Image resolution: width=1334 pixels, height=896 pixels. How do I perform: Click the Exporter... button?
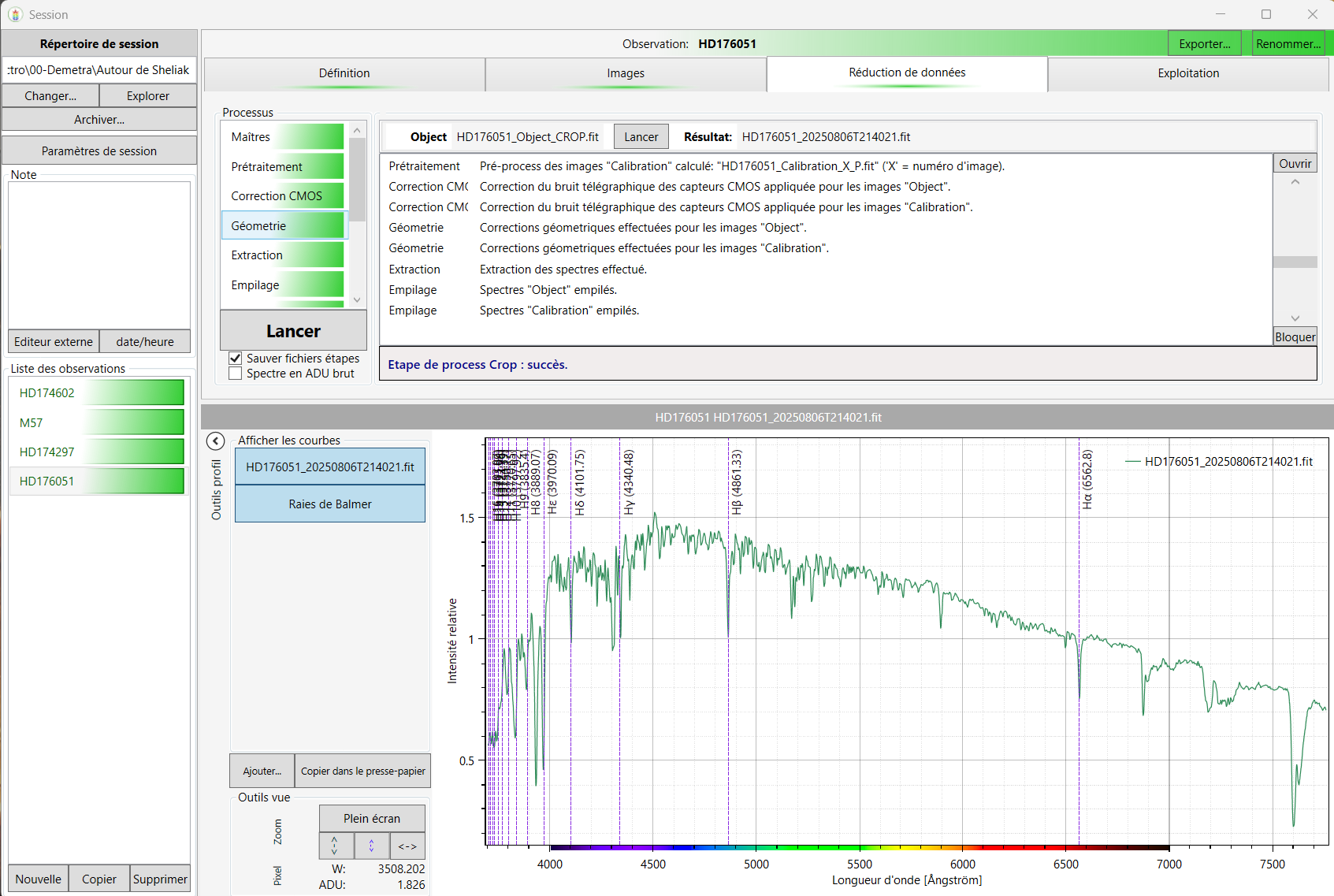[1204, 44]
